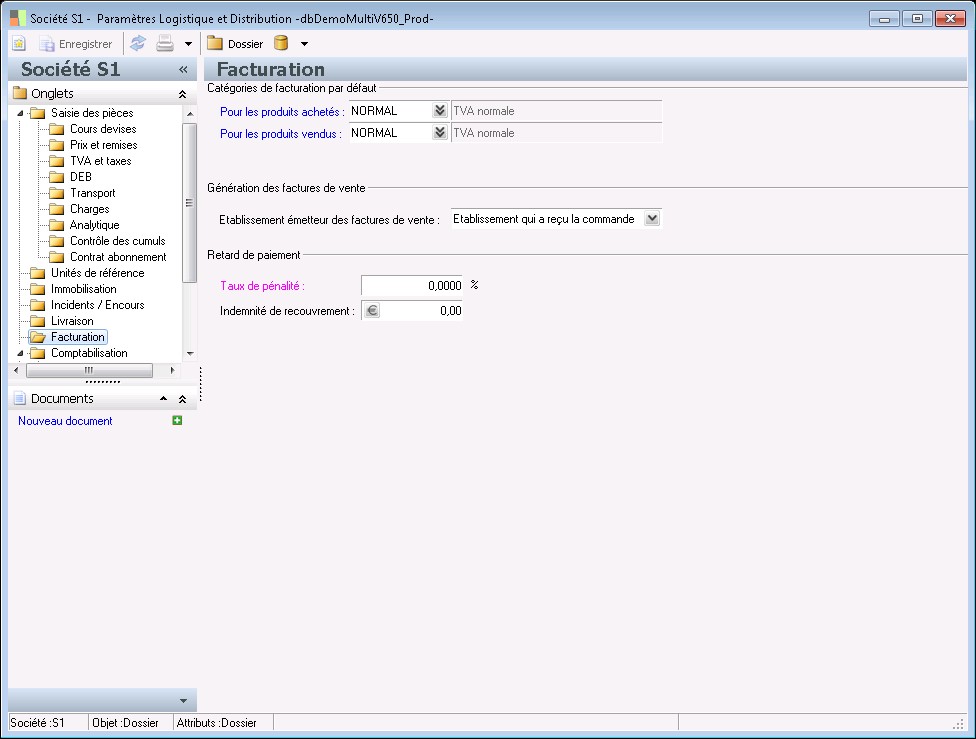Click the euro icon beside Indemnité de recouvrement
Viewport: 976px width, 739px height.
371,311
